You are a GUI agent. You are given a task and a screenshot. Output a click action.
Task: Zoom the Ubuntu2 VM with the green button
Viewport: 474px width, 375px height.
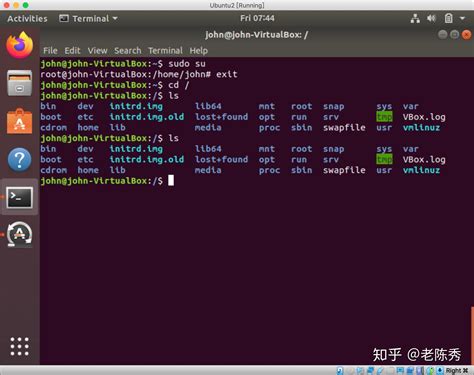[x=26, y=5]
